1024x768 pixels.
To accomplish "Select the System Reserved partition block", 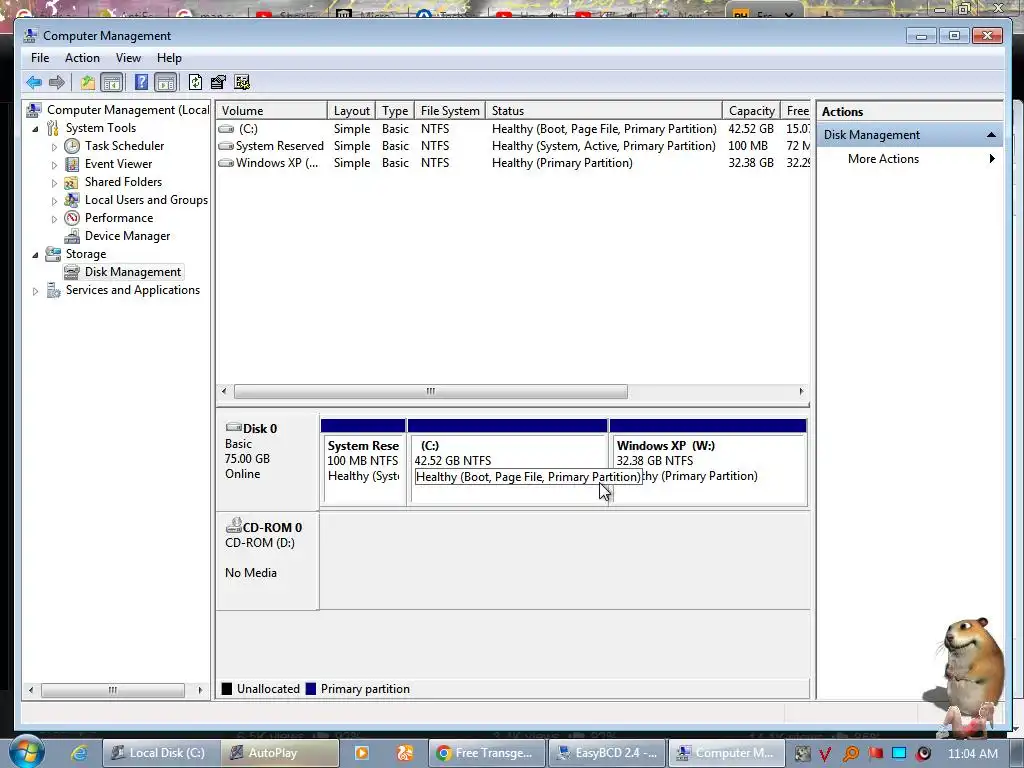I will click(x=363, y=462).
